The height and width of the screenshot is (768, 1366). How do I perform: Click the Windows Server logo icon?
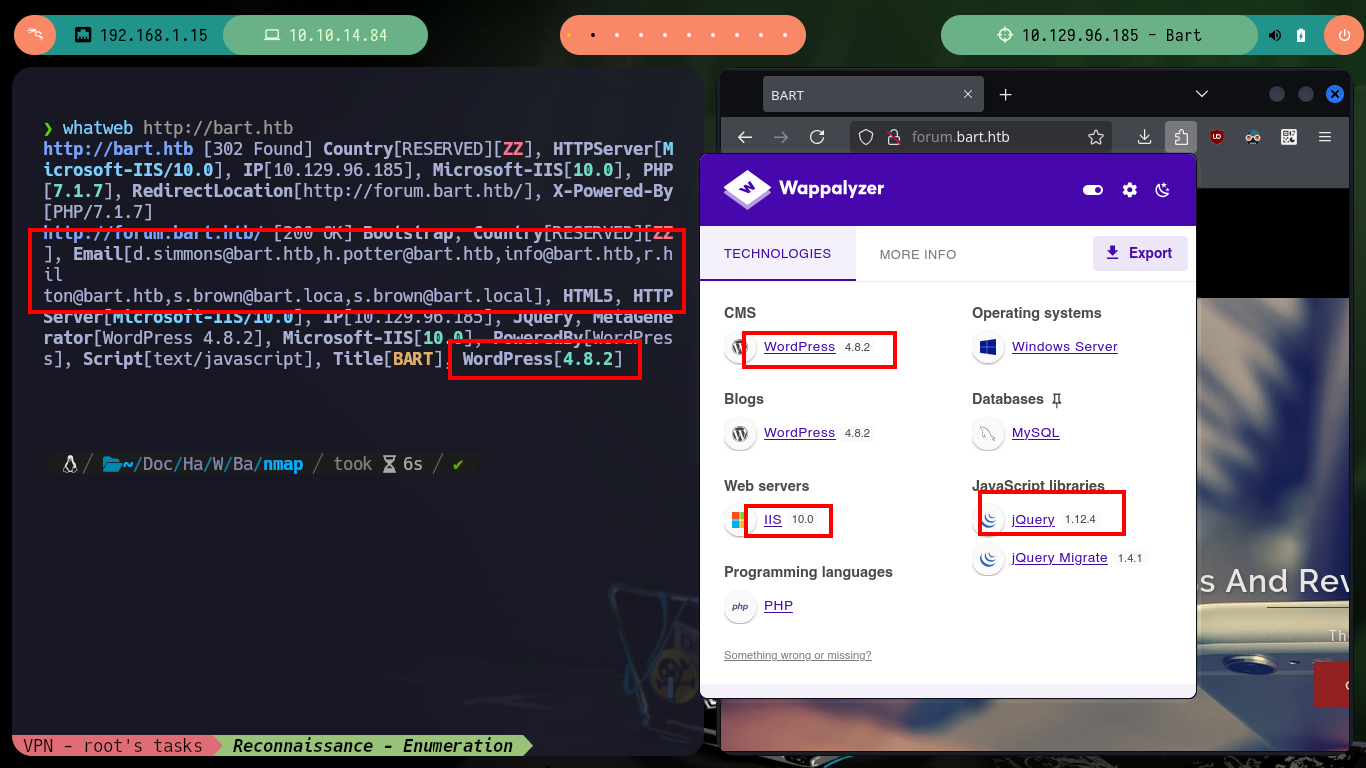pos(988,347)
